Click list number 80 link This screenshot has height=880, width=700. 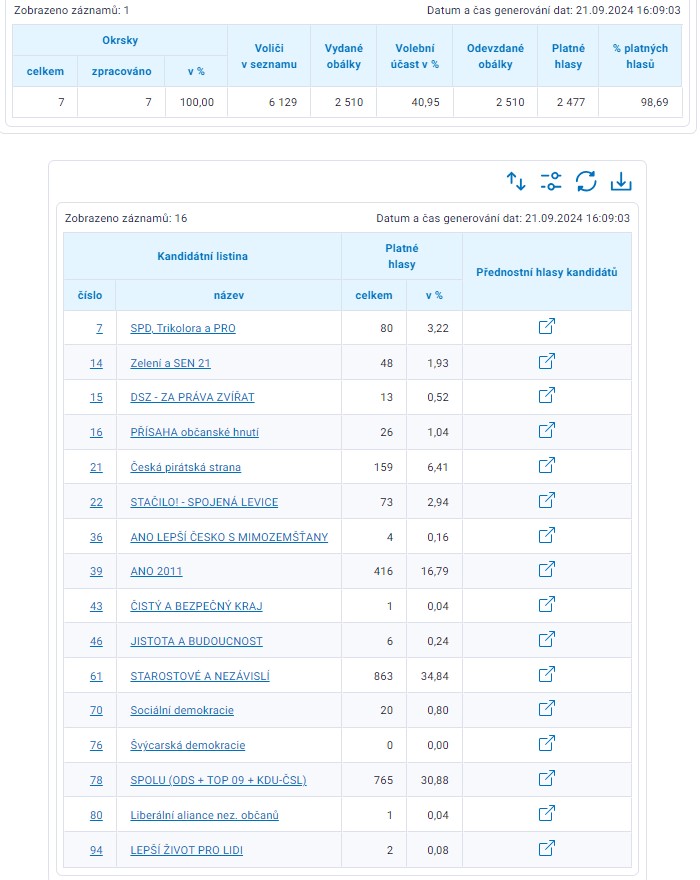(x=96, y=815)
